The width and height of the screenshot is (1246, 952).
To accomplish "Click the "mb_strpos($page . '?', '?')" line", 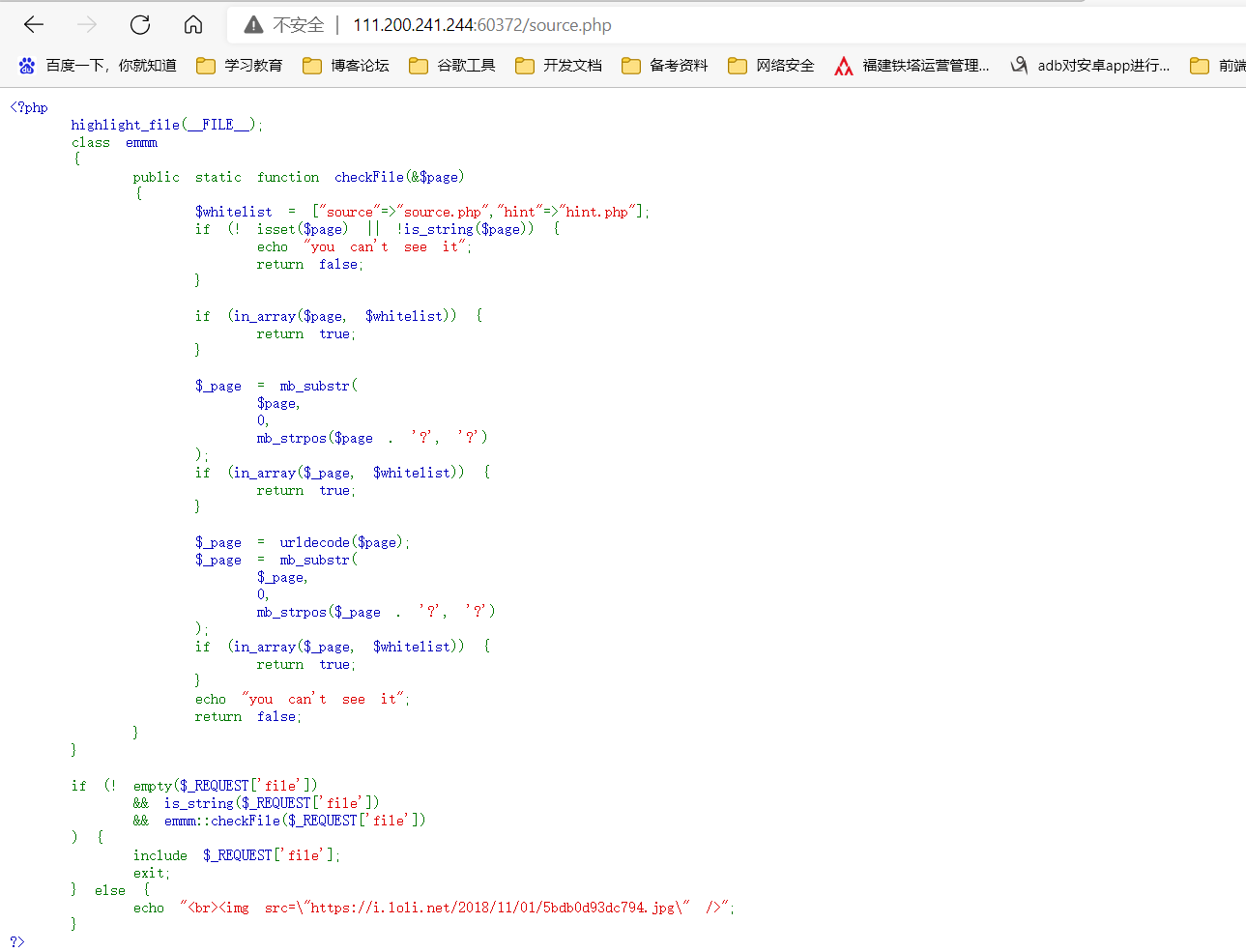I will (x=372, y=438).
